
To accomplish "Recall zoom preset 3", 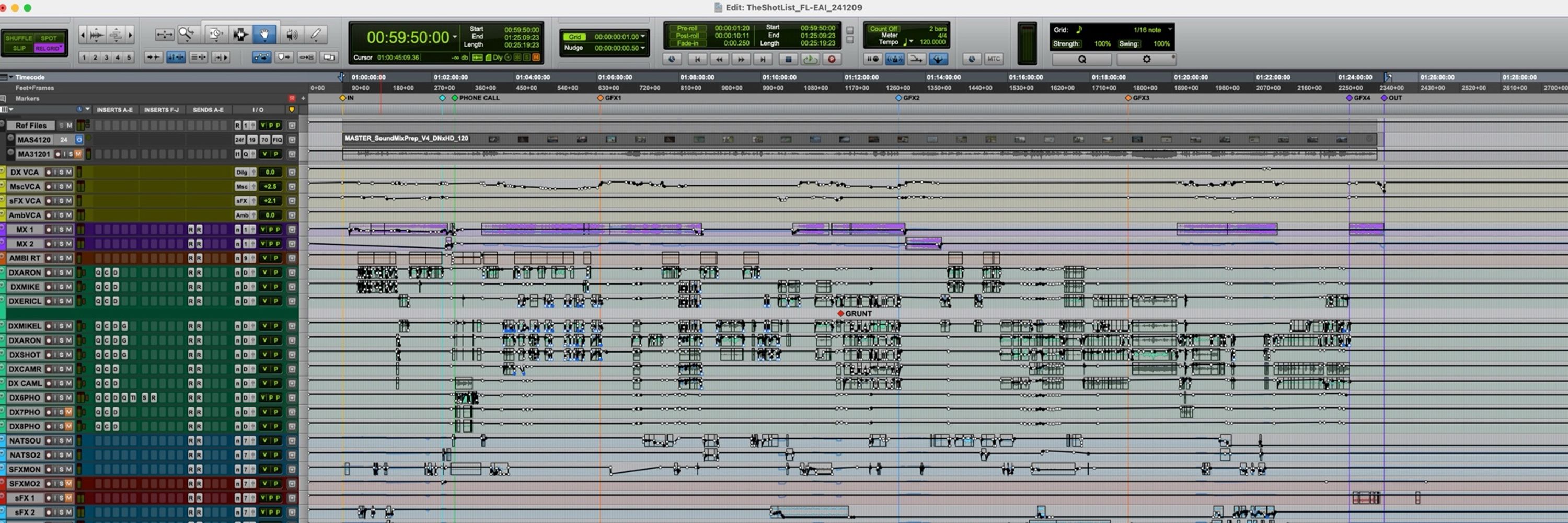I will (107, 57).
